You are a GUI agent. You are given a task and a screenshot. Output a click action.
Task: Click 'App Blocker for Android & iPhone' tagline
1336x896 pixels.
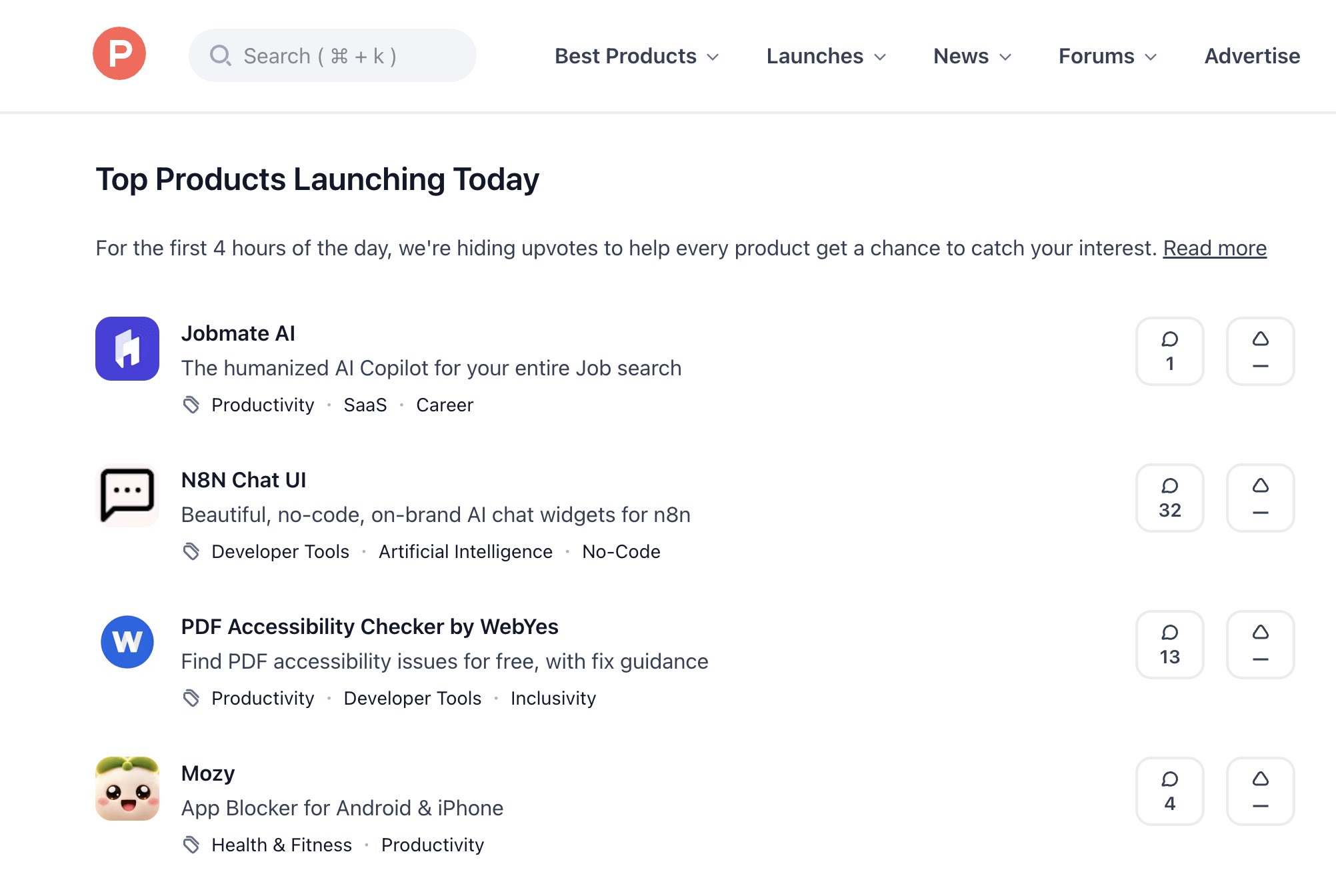click(x=343, y=808)
